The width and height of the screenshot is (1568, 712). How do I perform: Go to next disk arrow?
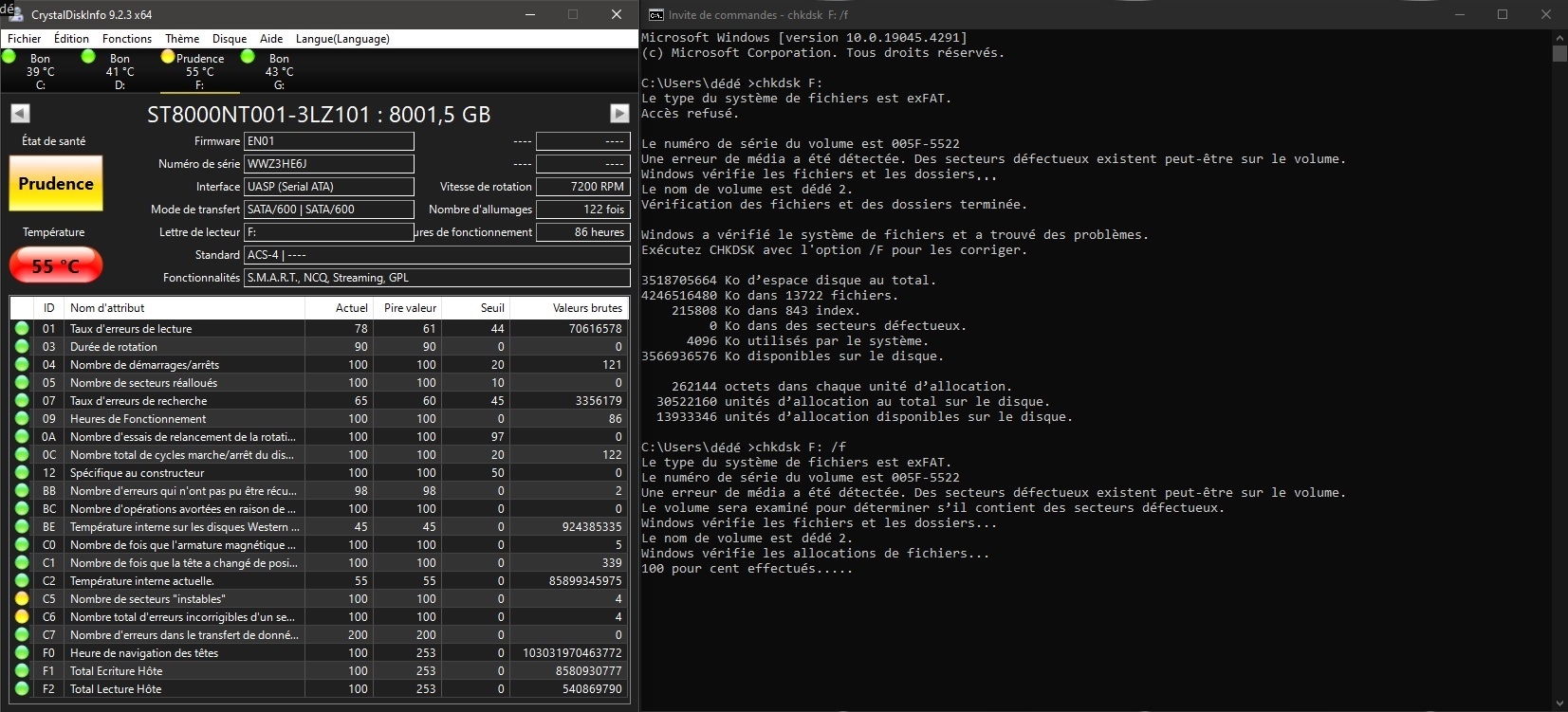(x=619, y=114)
